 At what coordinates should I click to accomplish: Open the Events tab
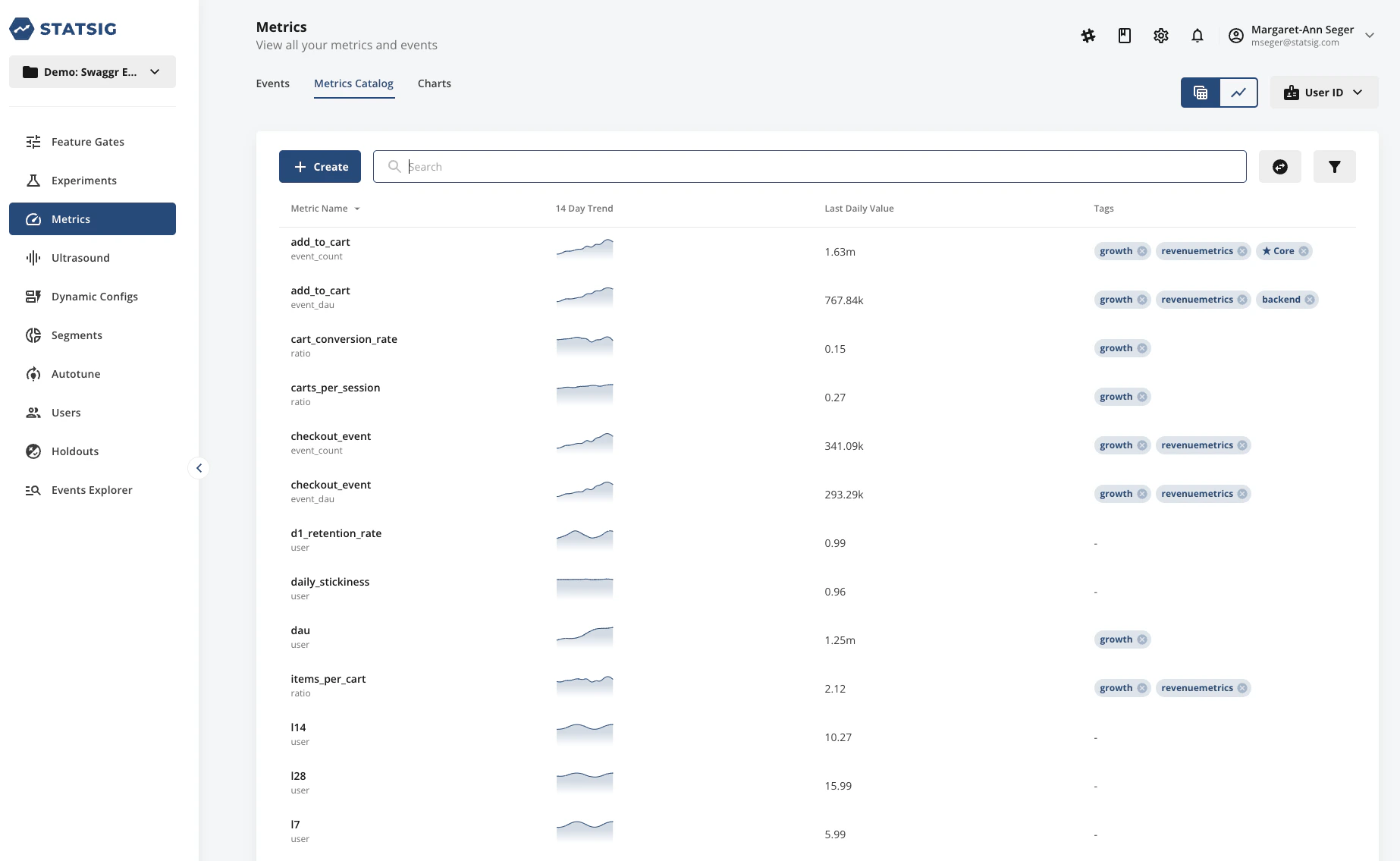point(272,83)
